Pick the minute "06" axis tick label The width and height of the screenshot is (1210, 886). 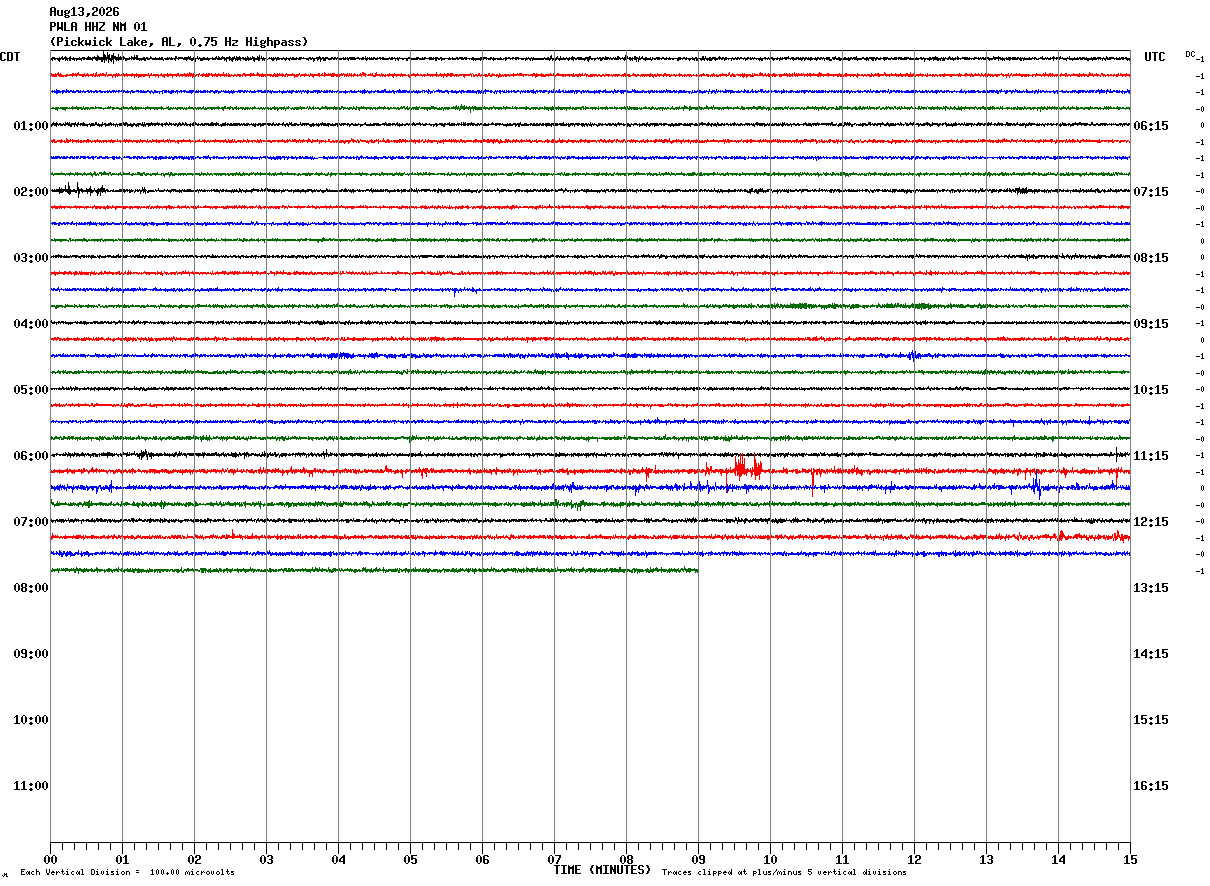[482, 860]
